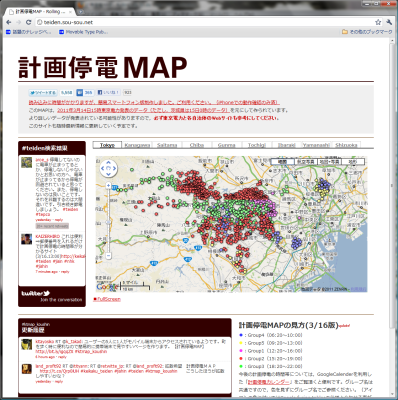Click the #tepco hashtag in first tweet
This screenshot has width=398, height=400.
42,215
